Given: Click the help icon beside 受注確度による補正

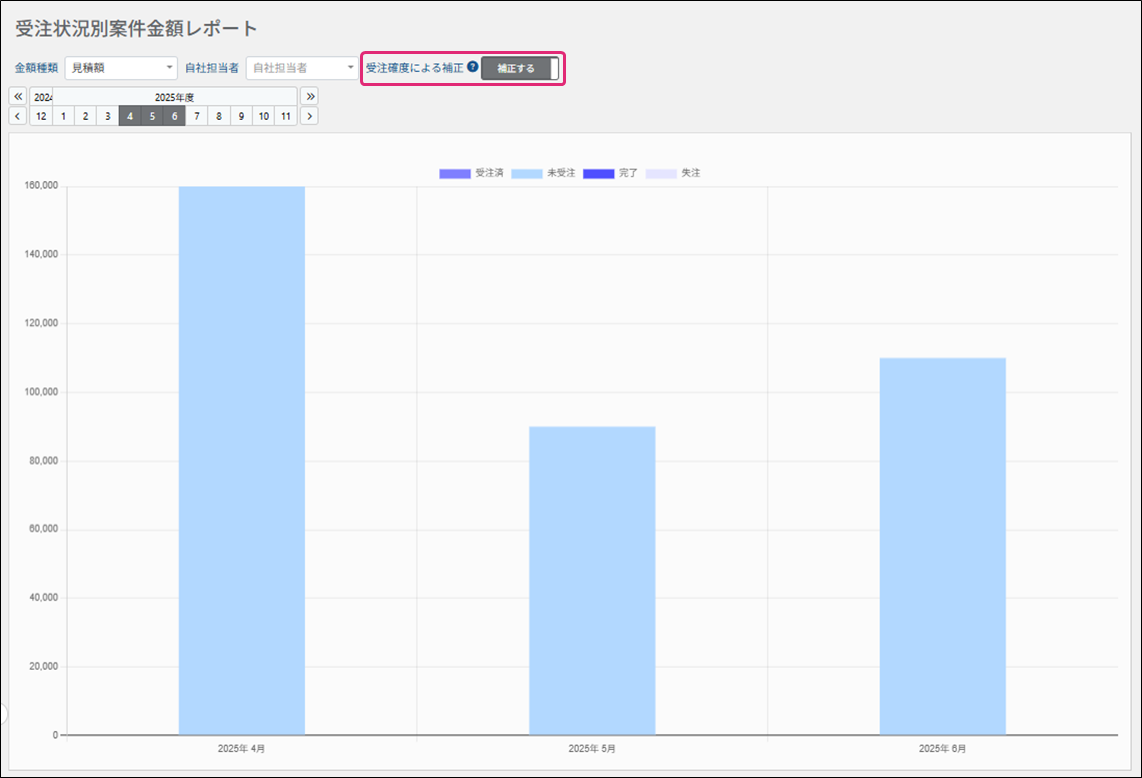Looking at the screenshot, I should click(473, 68).
